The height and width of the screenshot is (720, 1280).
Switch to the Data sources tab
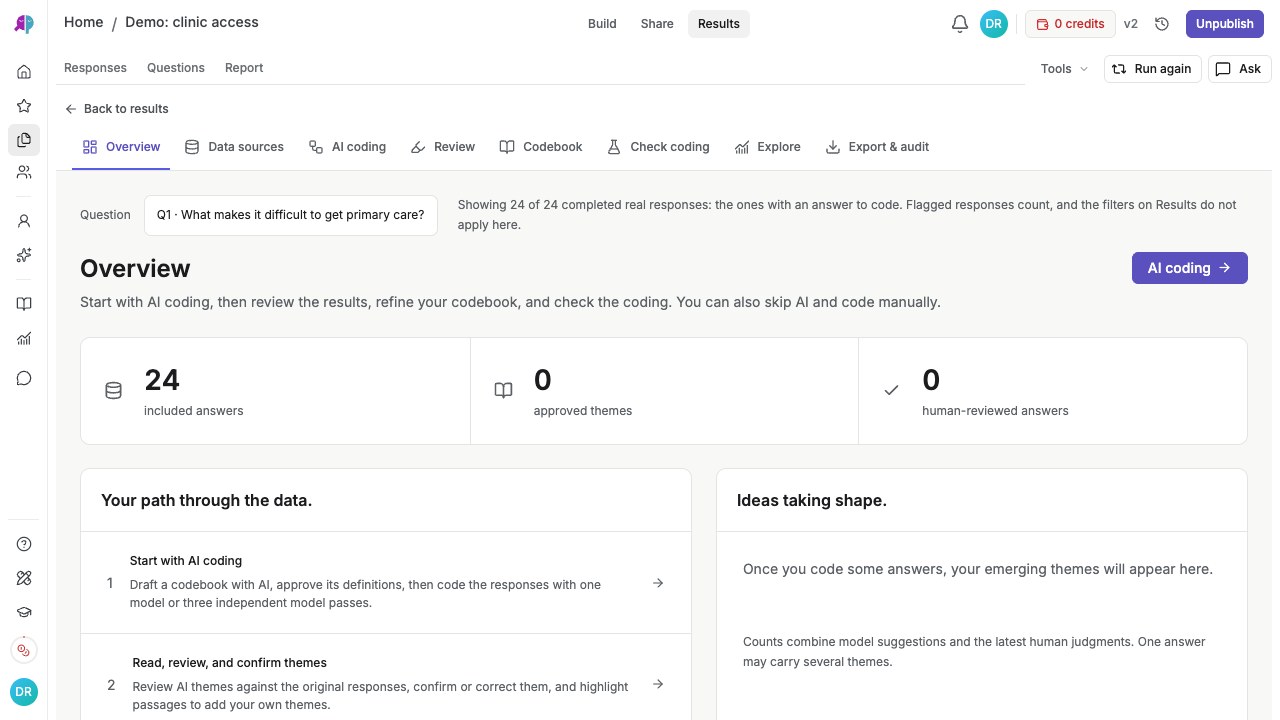[235, 147]
